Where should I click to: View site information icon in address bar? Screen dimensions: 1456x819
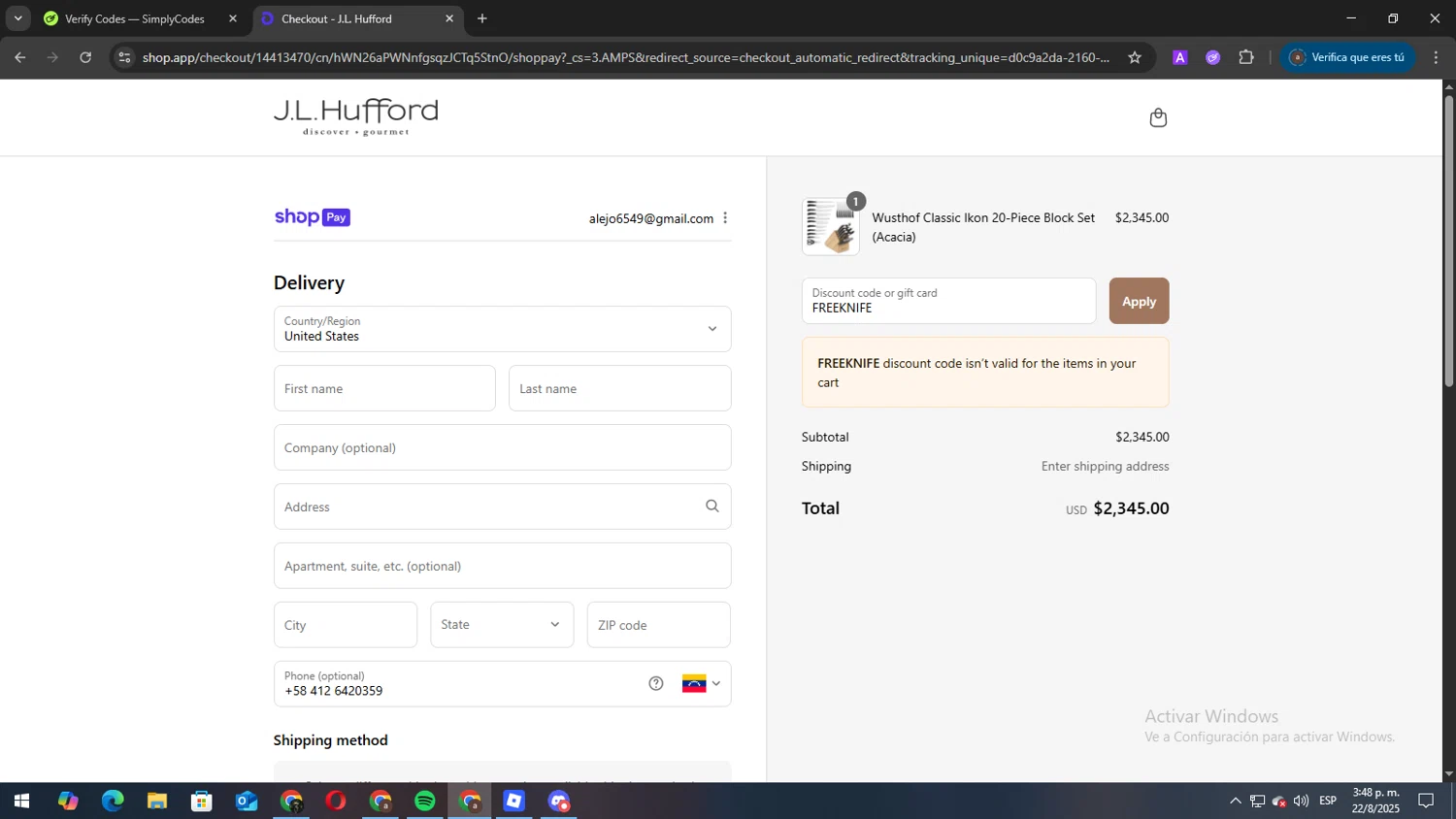pyautogui.click(x=124, y=57)
